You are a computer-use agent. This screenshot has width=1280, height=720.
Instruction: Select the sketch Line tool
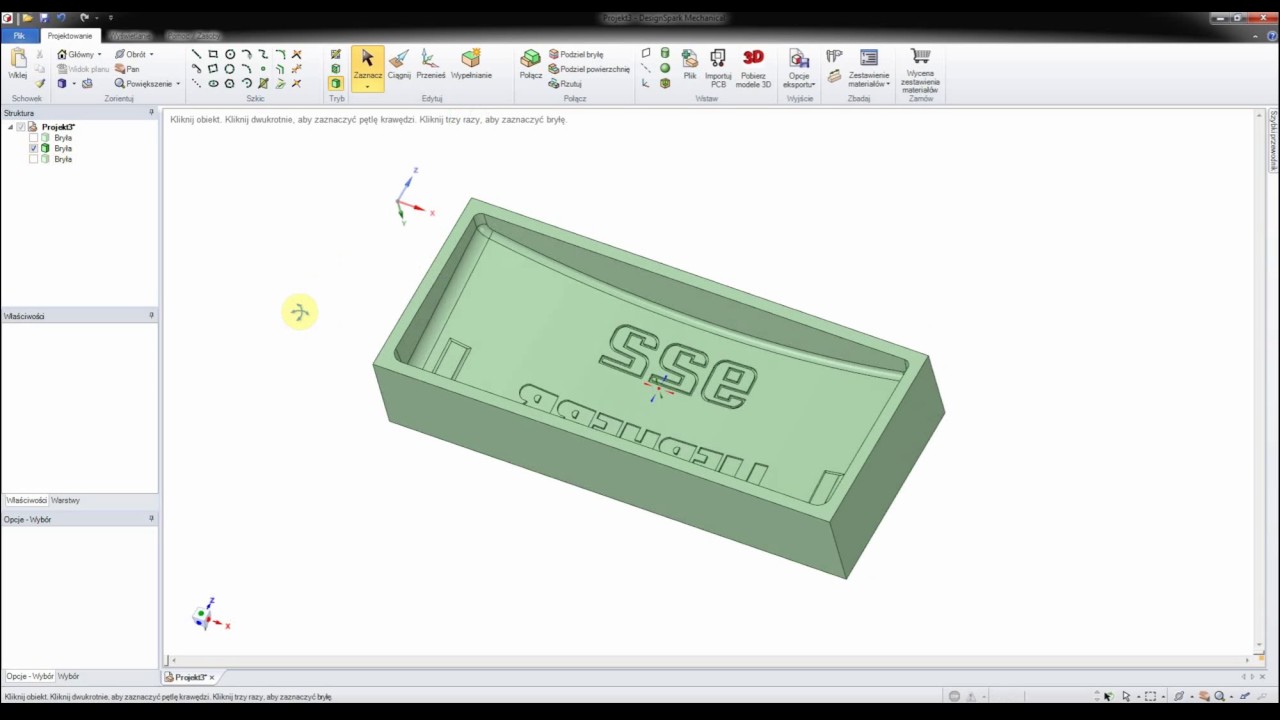coord(196,54)
